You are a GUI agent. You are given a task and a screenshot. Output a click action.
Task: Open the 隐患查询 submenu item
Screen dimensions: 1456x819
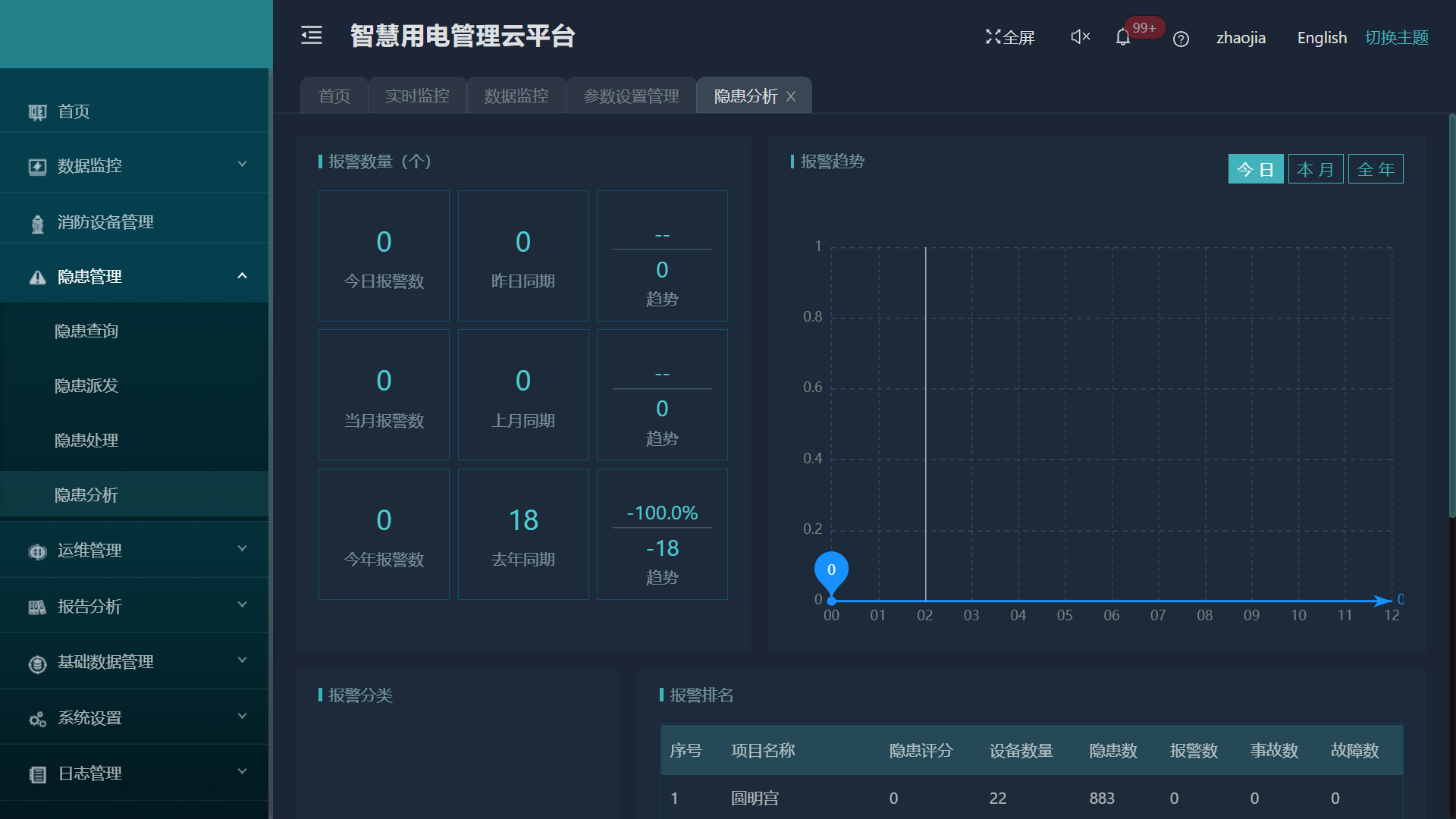(86, 331)
